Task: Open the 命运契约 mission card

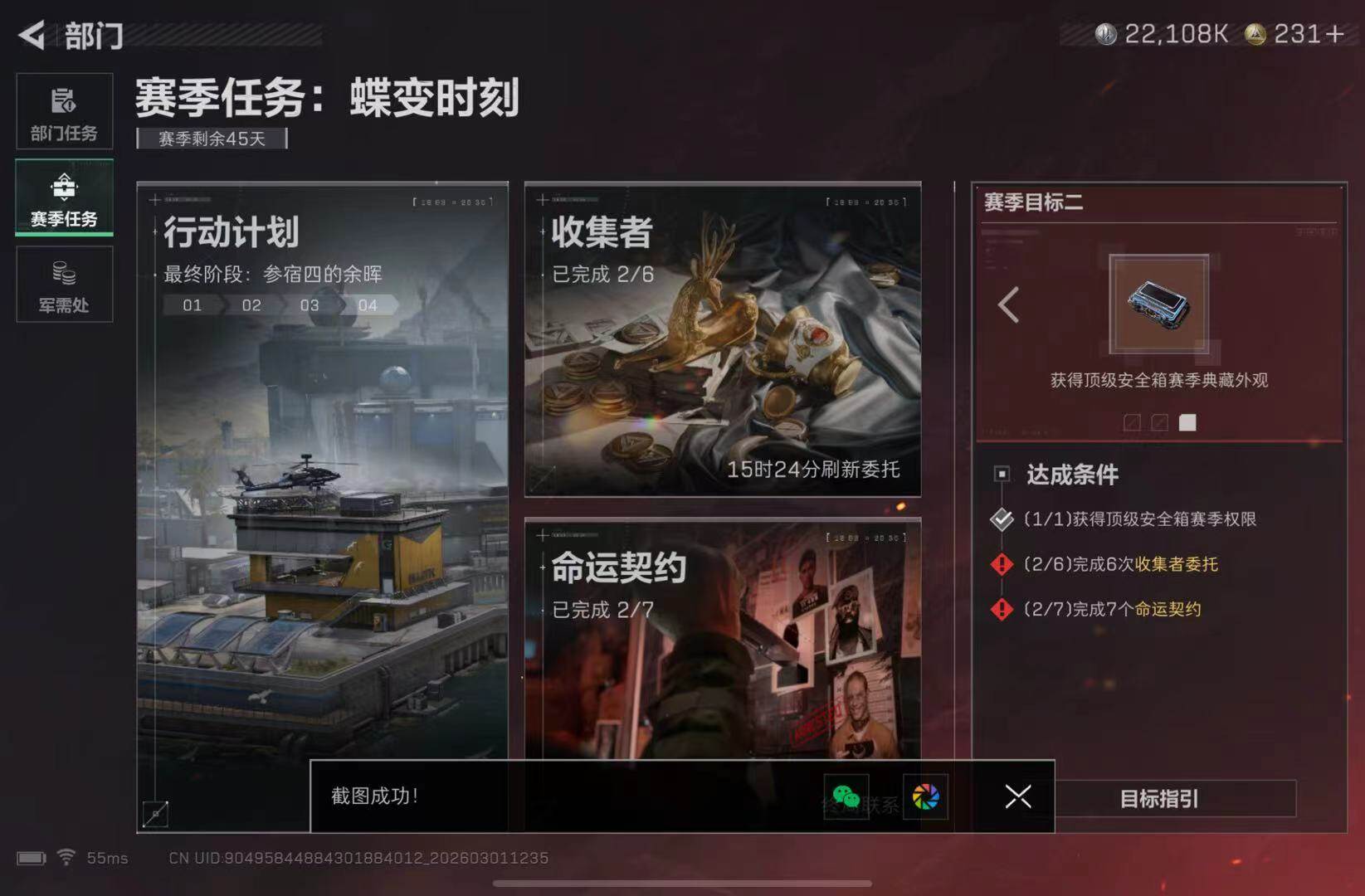Action: 723,639
